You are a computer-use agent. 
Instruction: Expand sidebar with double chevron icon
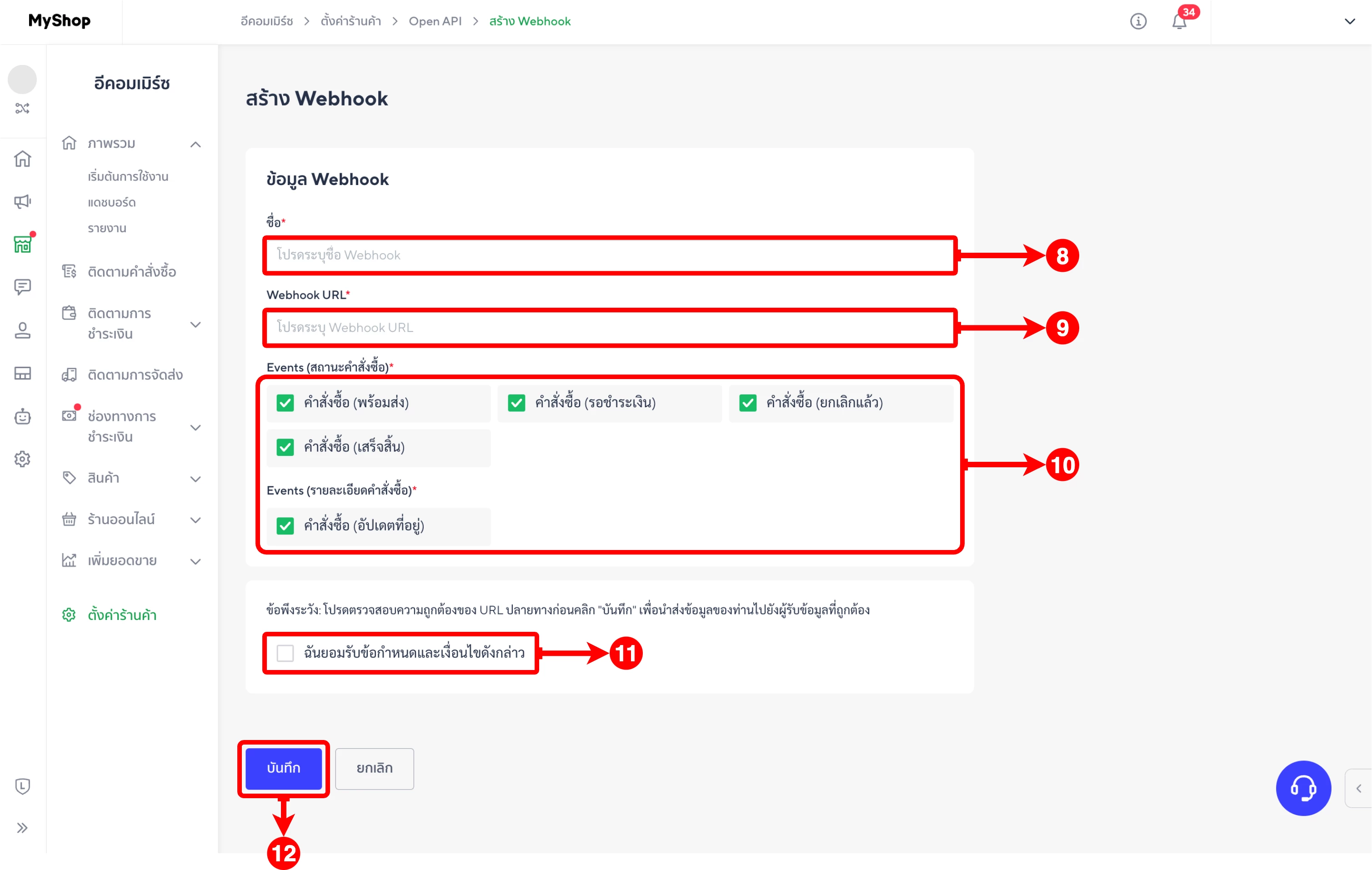23,828
